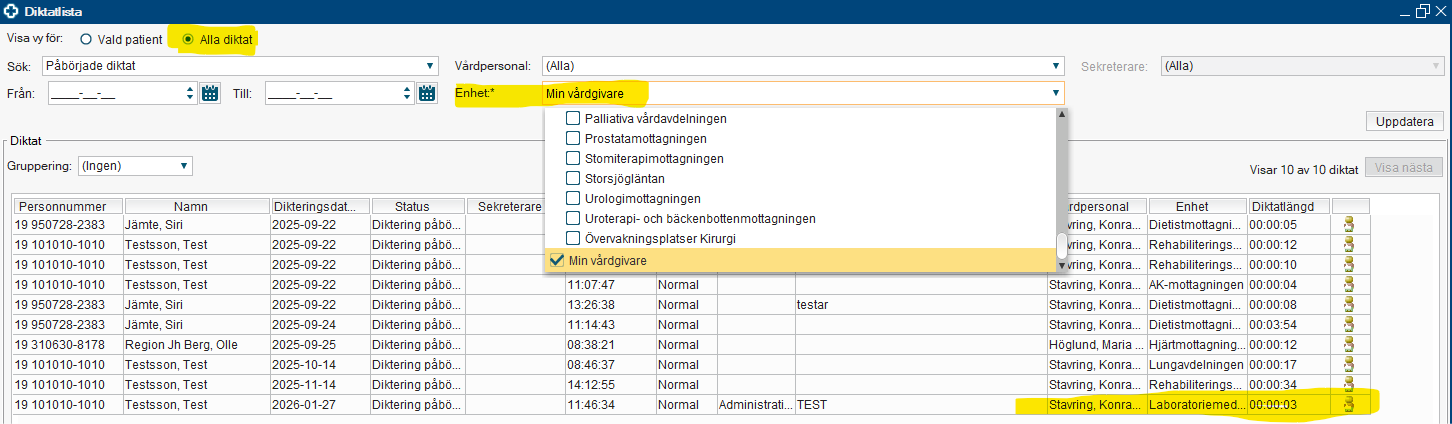Image resolution: width=1452 pixels, height=424 pixels.
Task: Expand the Vårdpersonal dropdown
Action: pyautogui.click(x=803, y=66)
